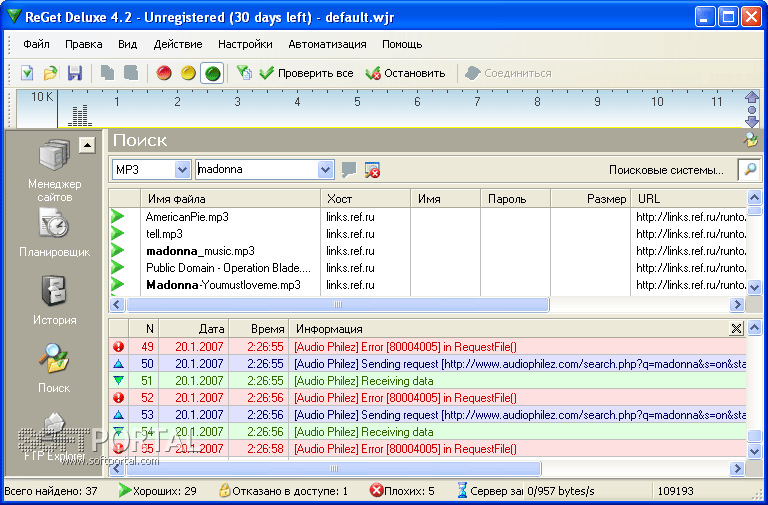Click Размер column header
Viewport: 768px width, 505px height.
pyautogui.click(x=591, y=199)
